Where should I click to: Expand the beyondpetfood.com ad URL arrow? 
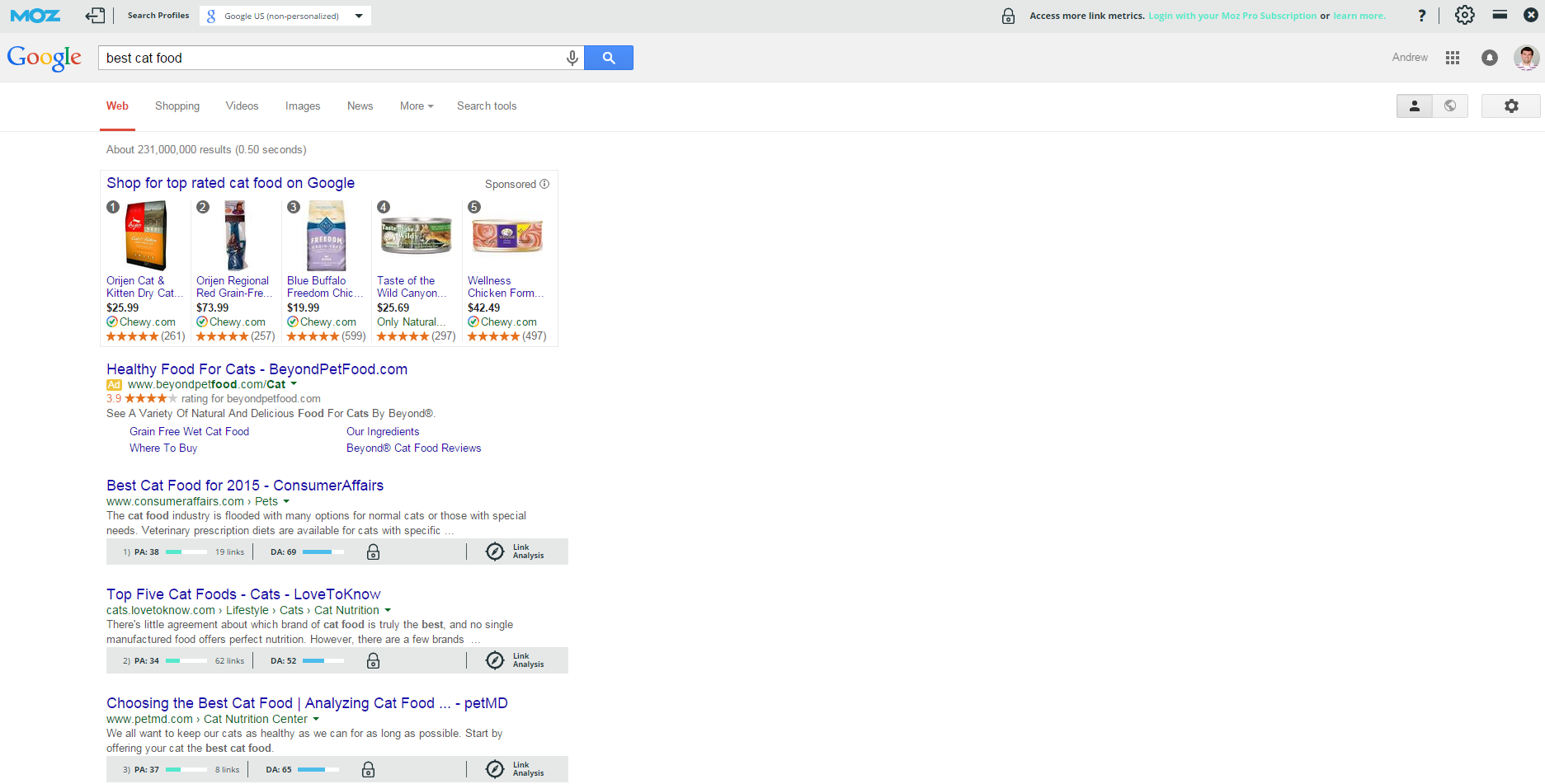click(x=294, y=384)
